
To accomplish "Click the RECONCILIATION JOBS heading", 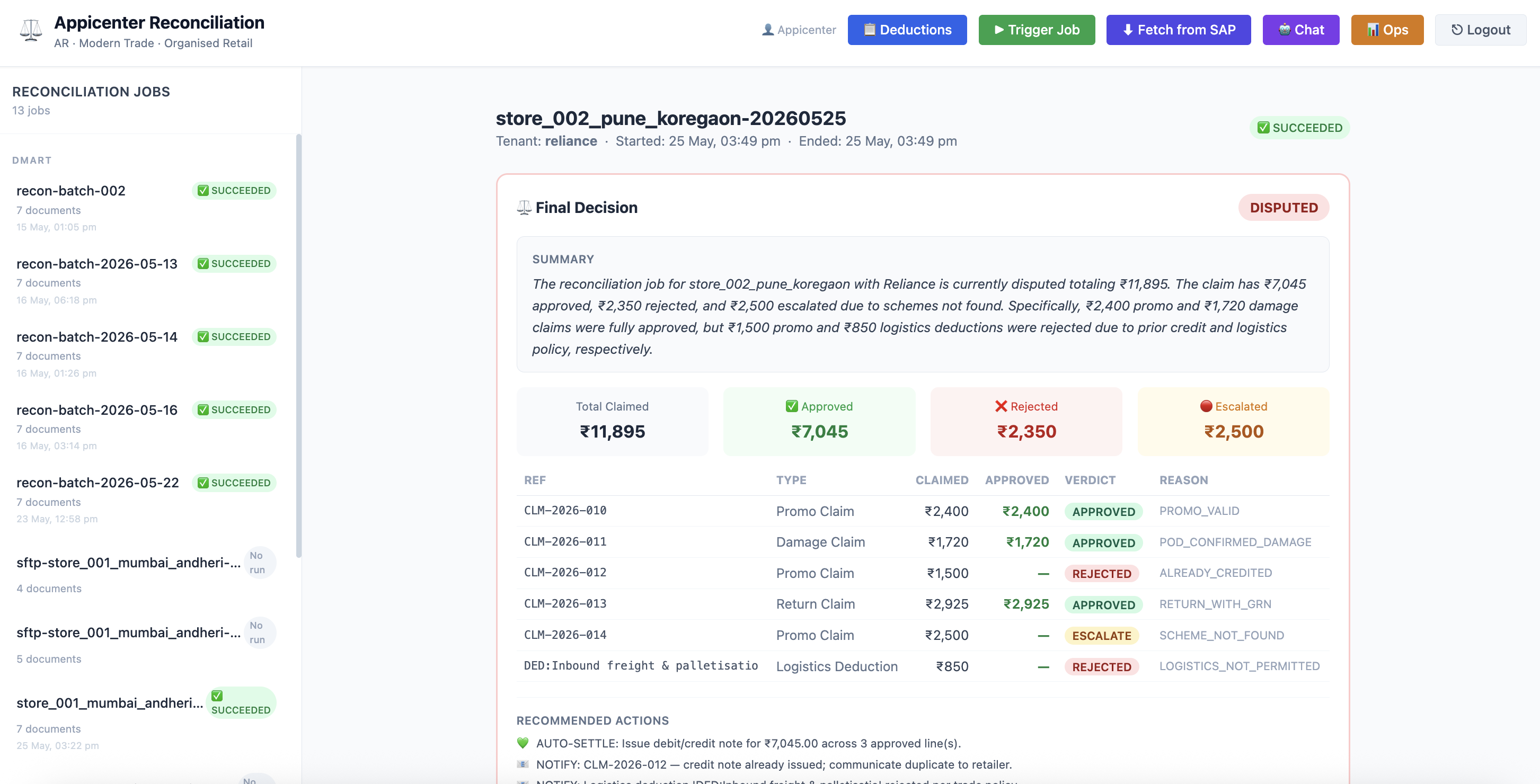I will click(x=91, y=92).
